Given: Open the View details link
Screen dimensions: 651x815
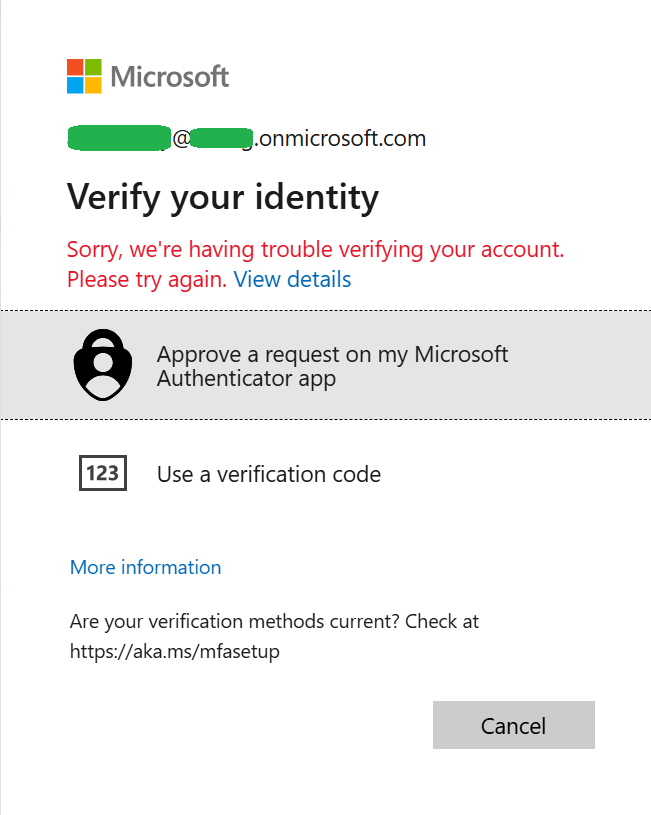Looking at the screenshot, I should [x=292, y=279].
